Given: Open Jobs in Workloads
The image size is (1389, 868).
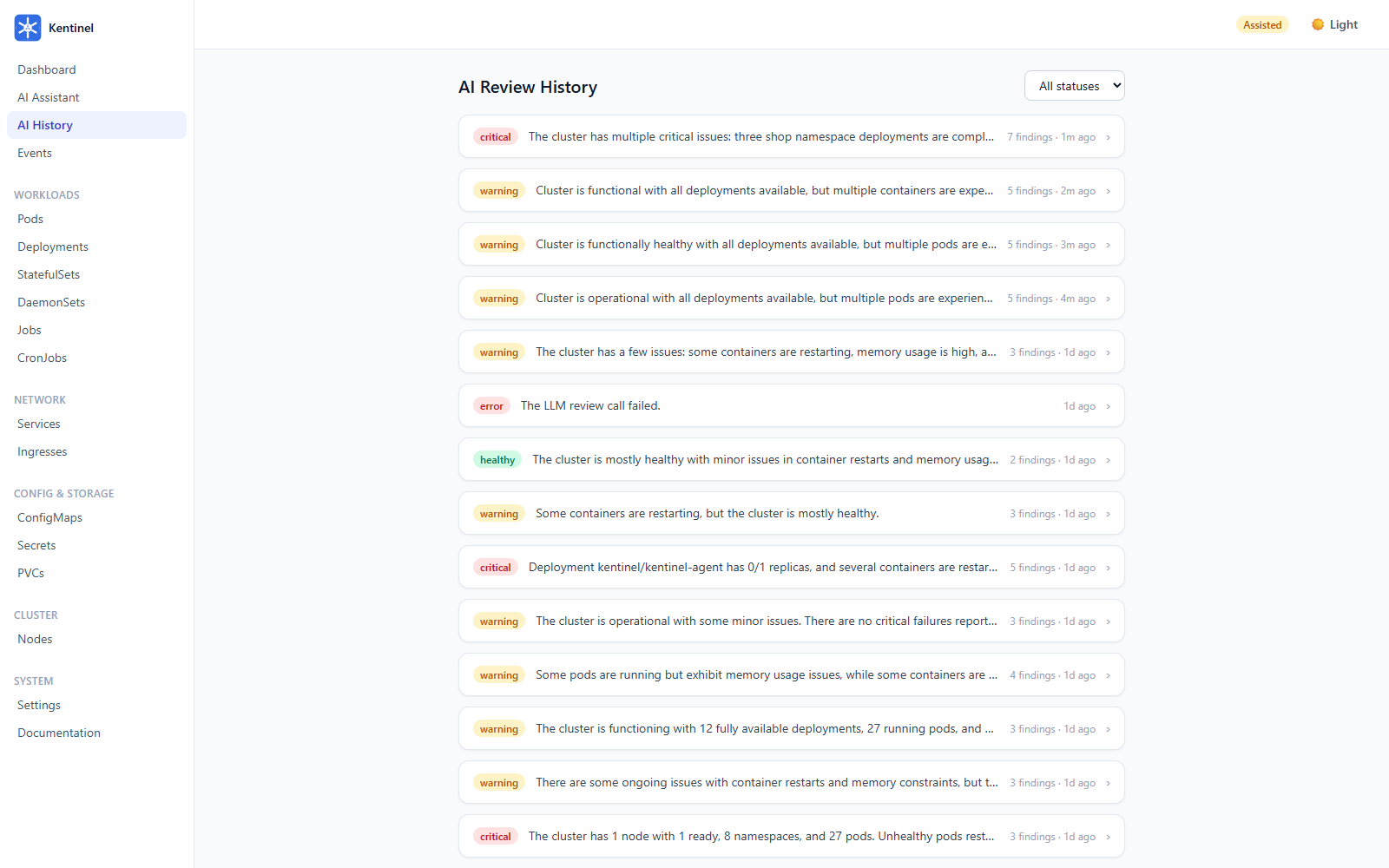Looking at the screenshot, I should pos(96,330).
